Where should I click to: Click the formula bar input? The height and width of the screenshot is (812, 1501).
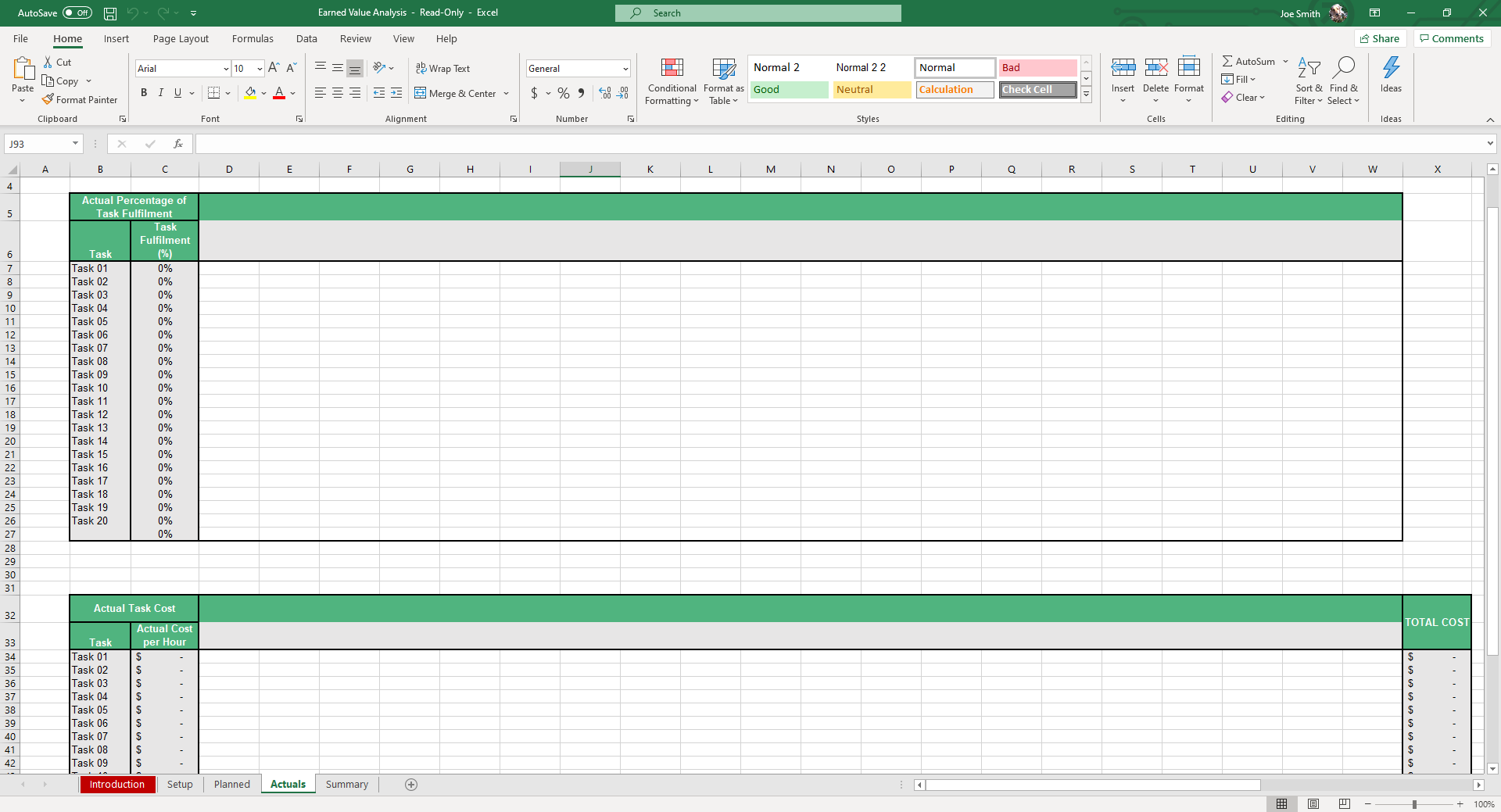(x=840, y=144)
